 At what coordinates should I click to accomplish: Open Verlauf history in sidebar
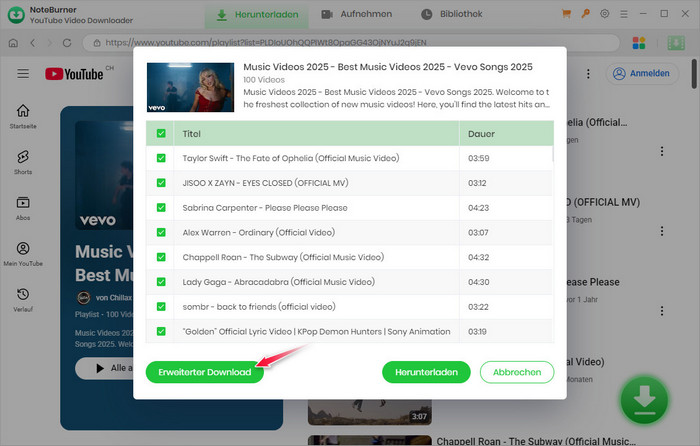point(23,299)
